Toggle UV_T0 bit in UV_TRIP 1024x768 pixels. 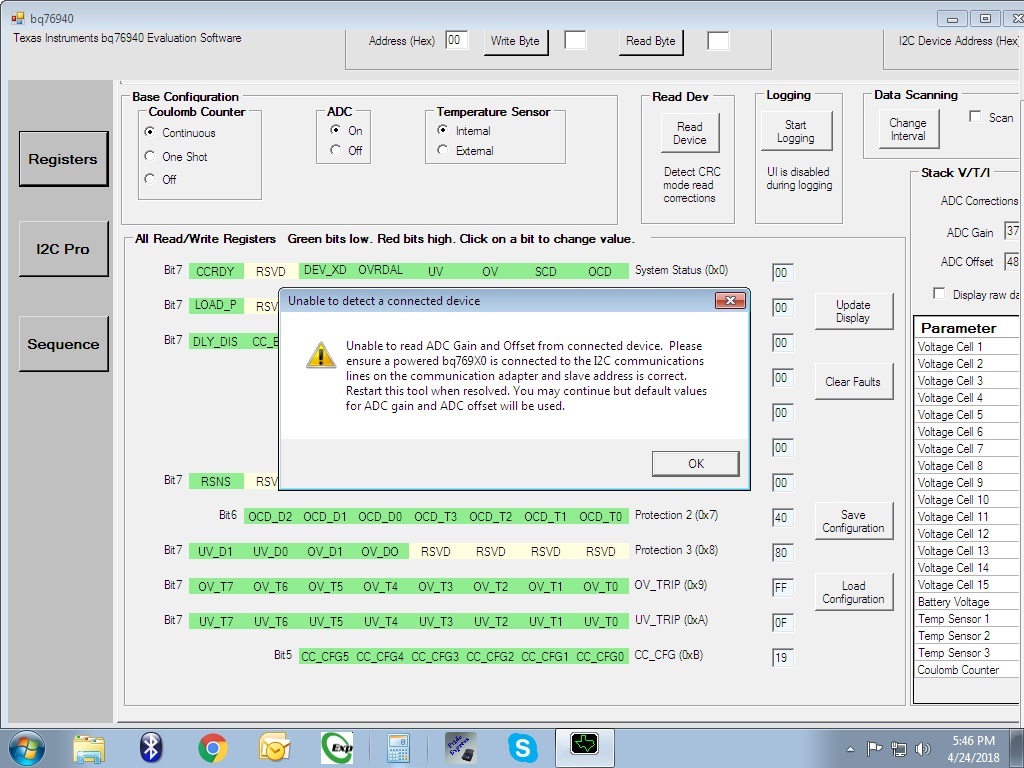[600, 621]
